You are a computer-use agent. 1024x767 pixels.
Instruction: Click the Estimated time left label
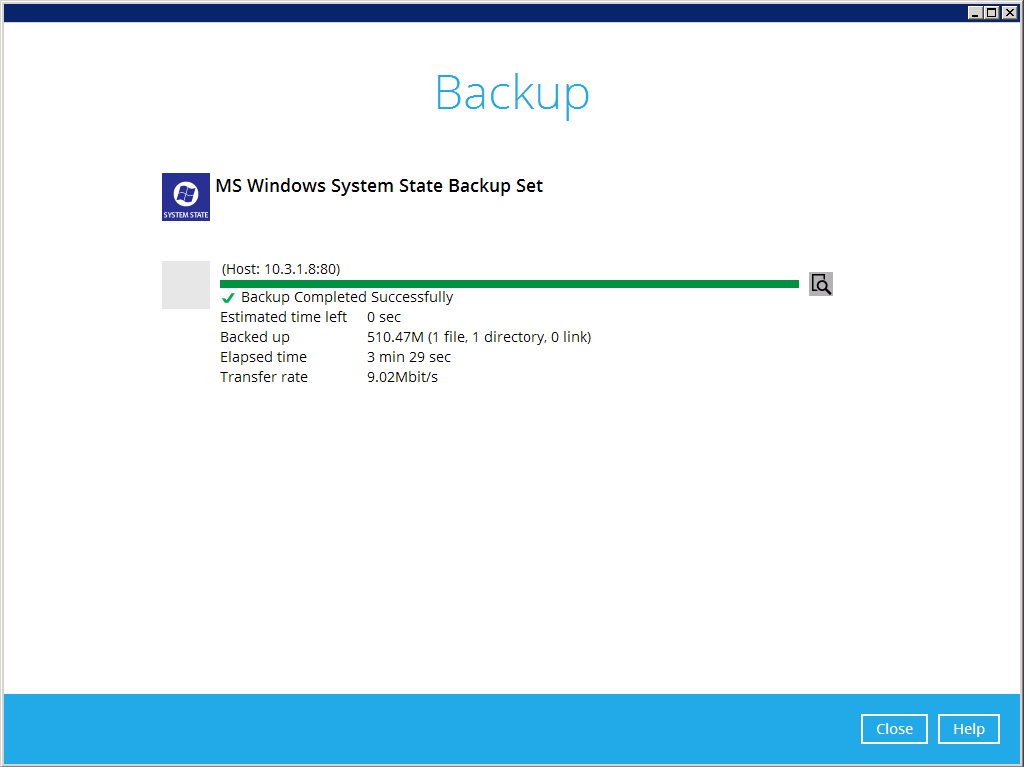pos(283,317)
